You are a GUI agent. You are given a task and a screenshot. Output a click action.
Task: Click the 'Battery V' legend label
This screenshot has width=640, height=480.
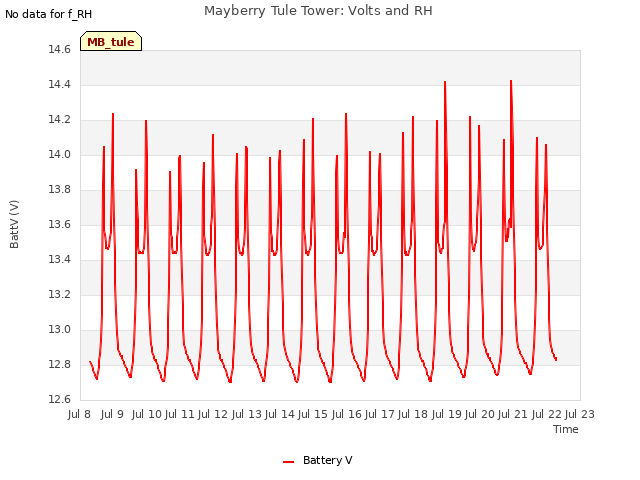(328, 460)
